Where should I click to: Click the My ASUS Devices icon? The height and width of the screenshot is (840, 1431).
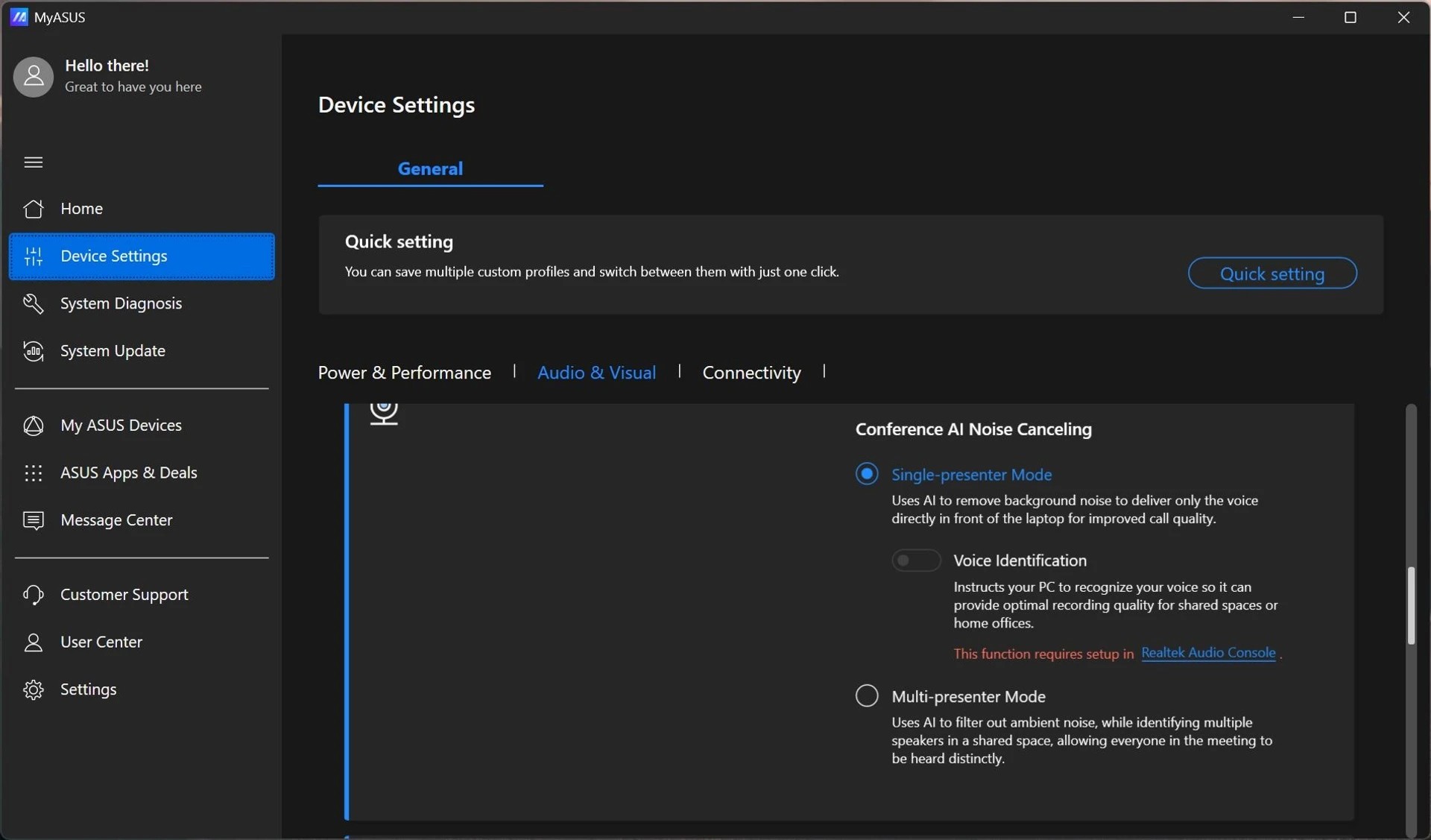(x=34, y=426)
